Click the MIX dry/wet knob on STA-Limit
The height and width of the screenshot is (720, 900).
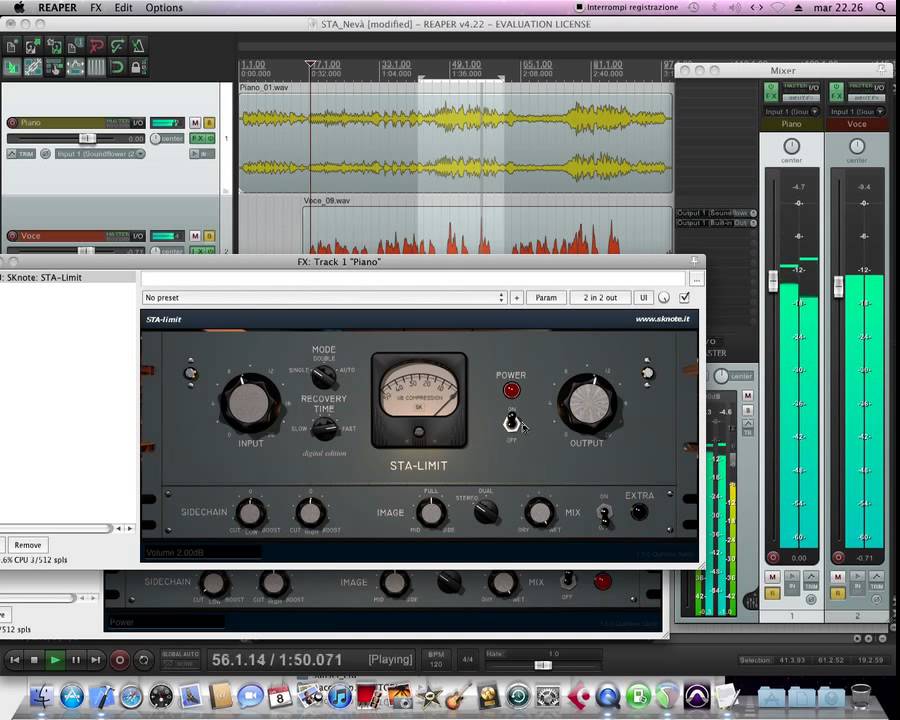coord(540,512)
